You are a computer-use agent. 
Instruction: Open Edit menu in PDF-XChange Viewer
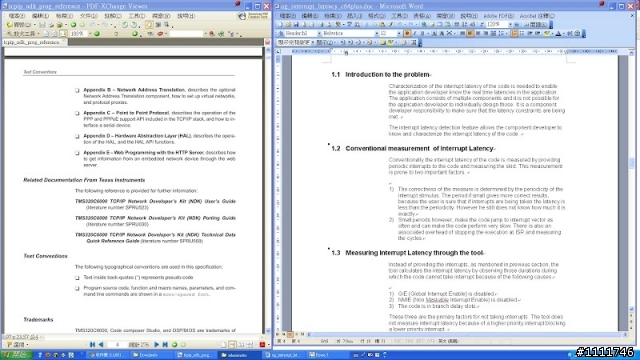pos(40,16)
